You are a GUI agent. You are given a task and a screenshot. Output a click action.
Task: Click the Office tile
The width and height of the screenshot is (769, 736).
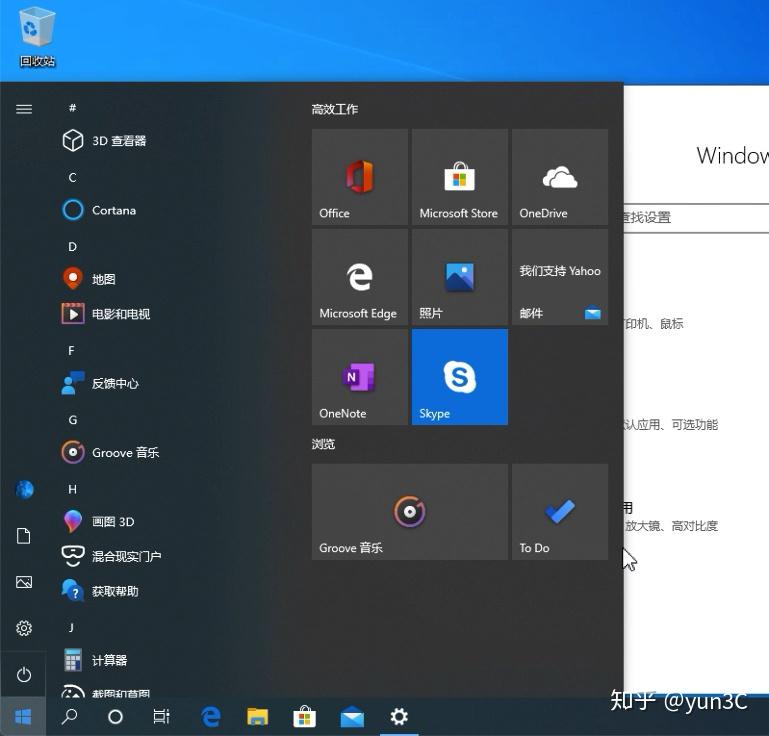(x=359, y=177)
